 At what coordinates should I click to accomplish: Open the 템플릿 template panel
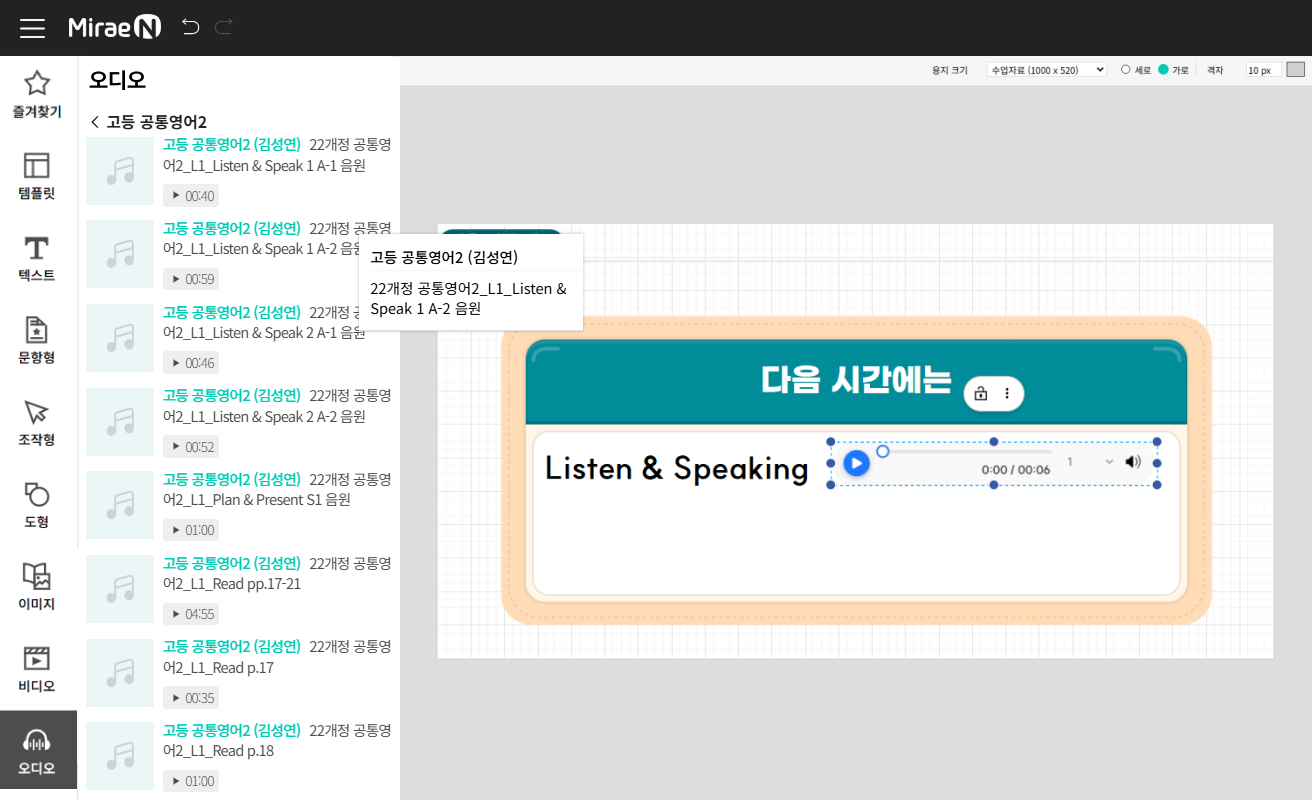pos(37,177)
